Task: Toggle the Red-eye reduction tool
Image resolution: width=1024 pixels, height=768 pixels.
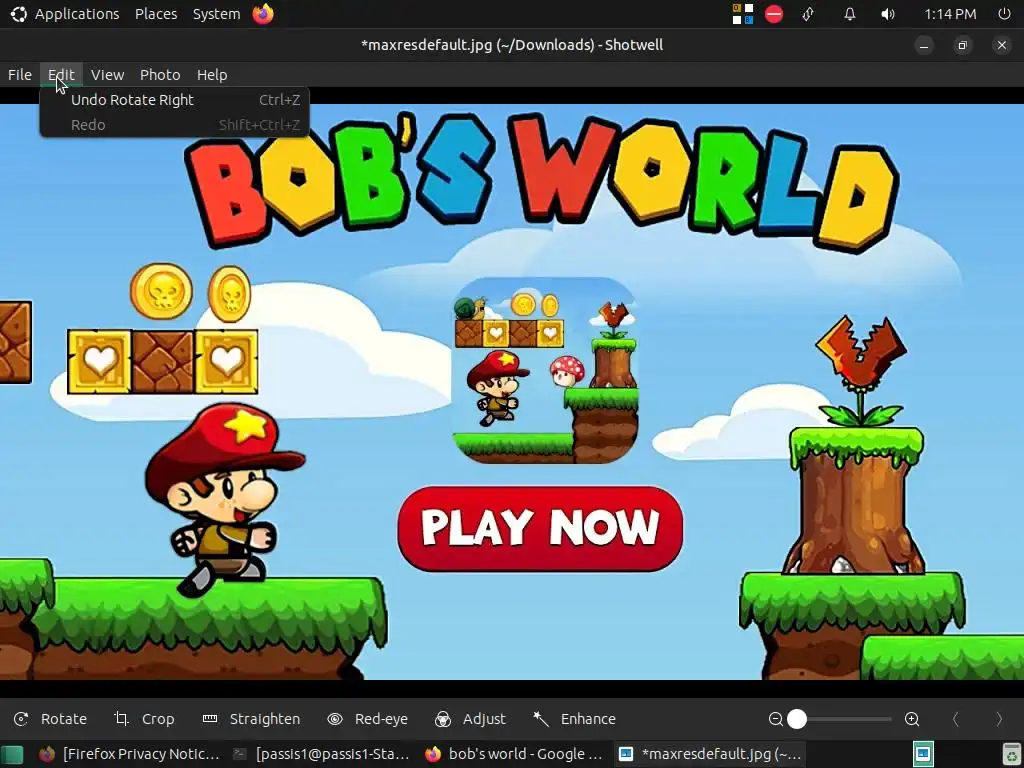Action: [368, 719]
